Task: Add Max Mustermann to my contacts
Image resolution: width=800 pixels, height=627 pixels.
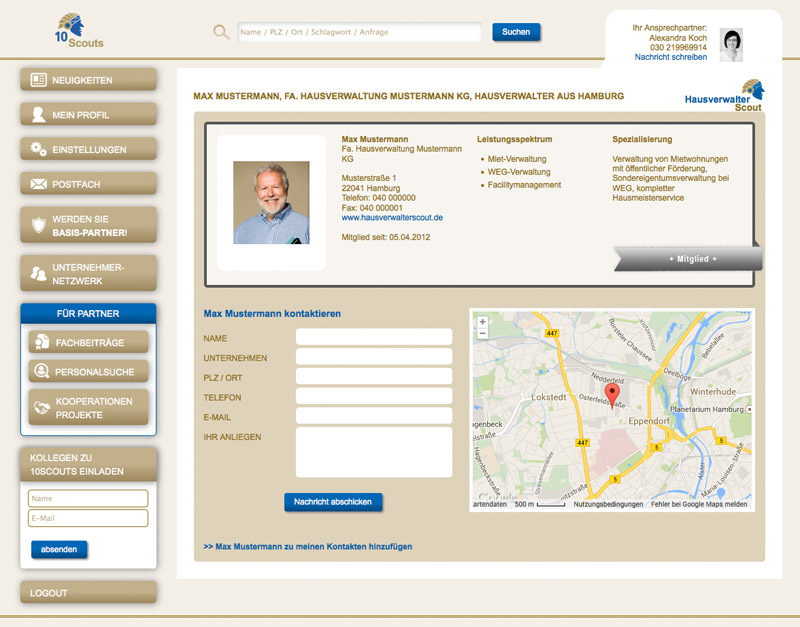Action: point(308,547)
